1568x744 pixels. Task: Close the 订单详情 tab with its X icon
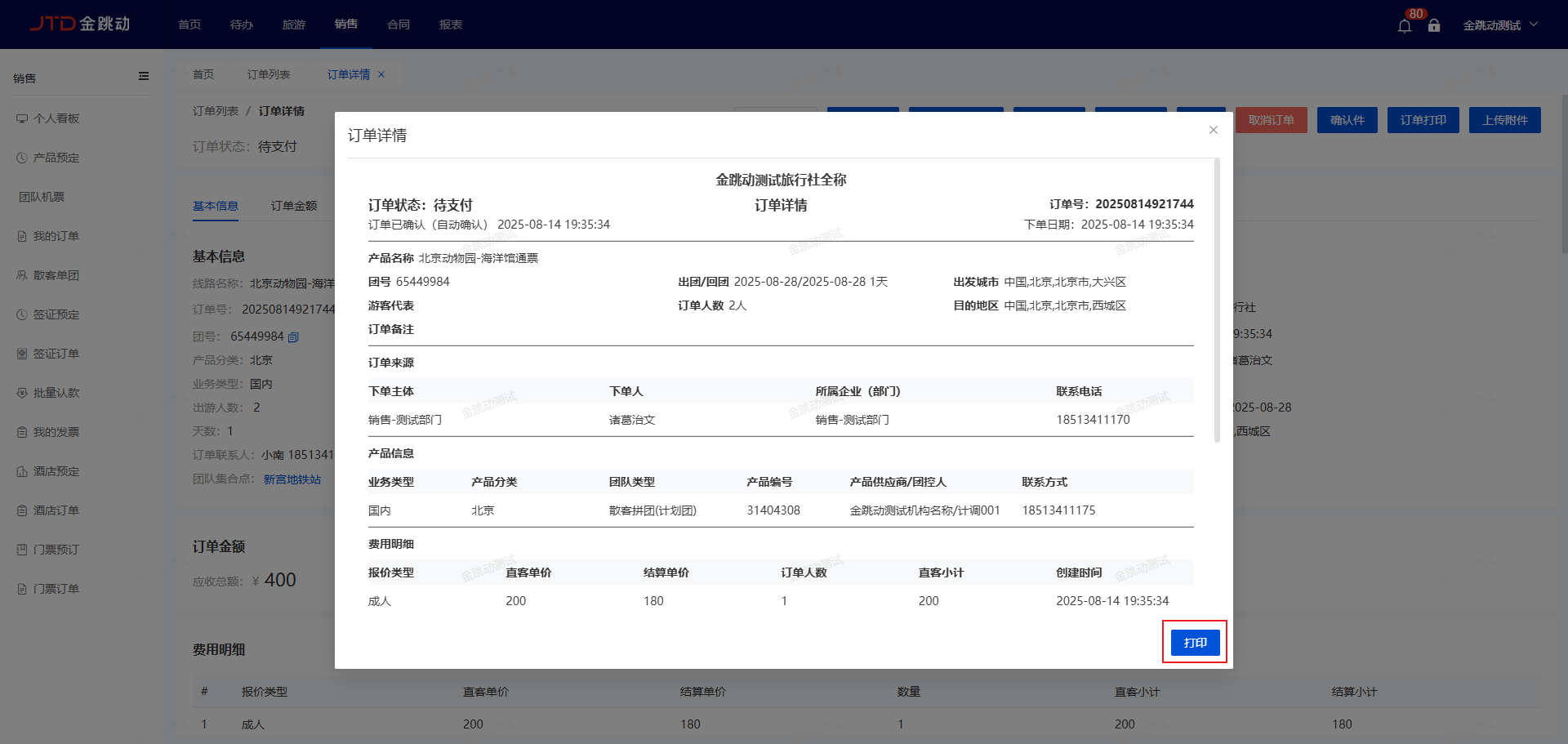point(381,74)
